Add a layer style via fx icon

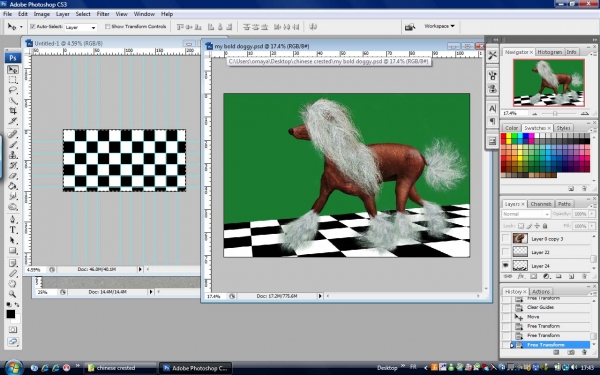tap(520, 276)
